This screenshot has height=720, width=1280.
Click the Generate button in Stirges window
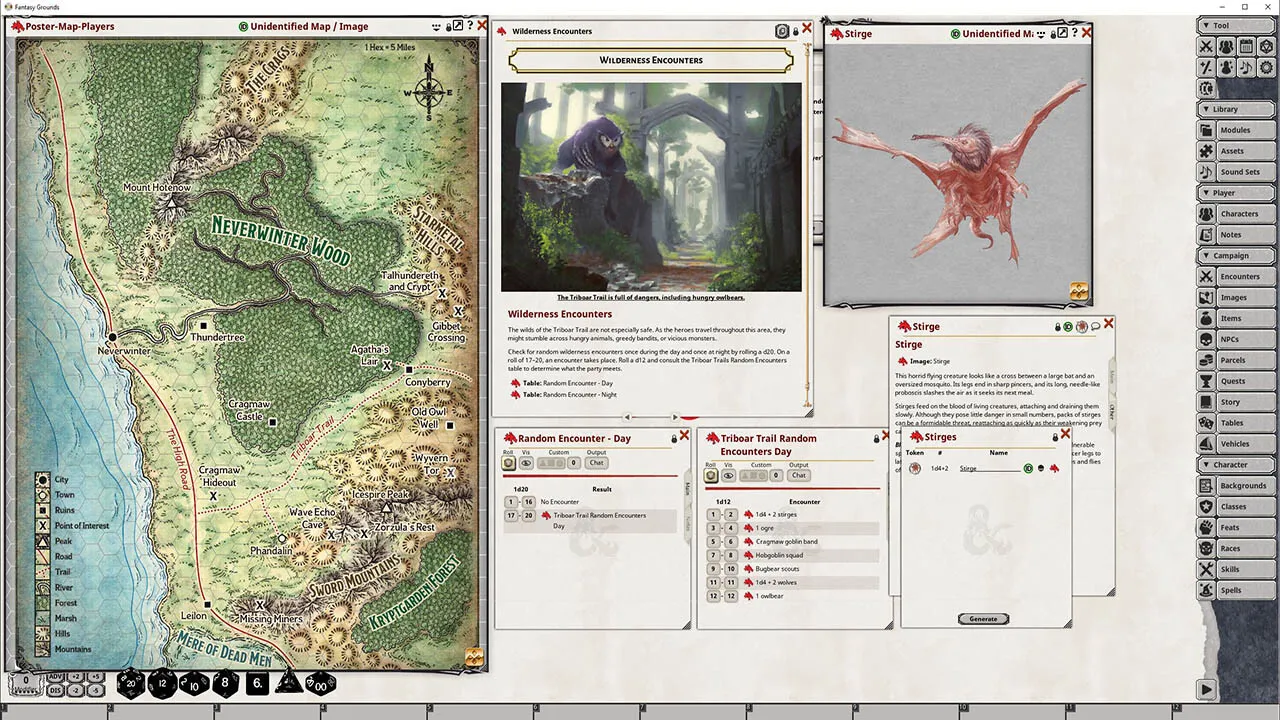click(983, 619)
